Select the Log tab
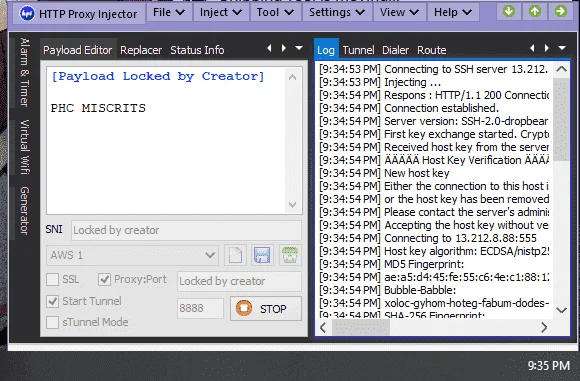This screenshot has width=580, height=381. tap(326, 49)
